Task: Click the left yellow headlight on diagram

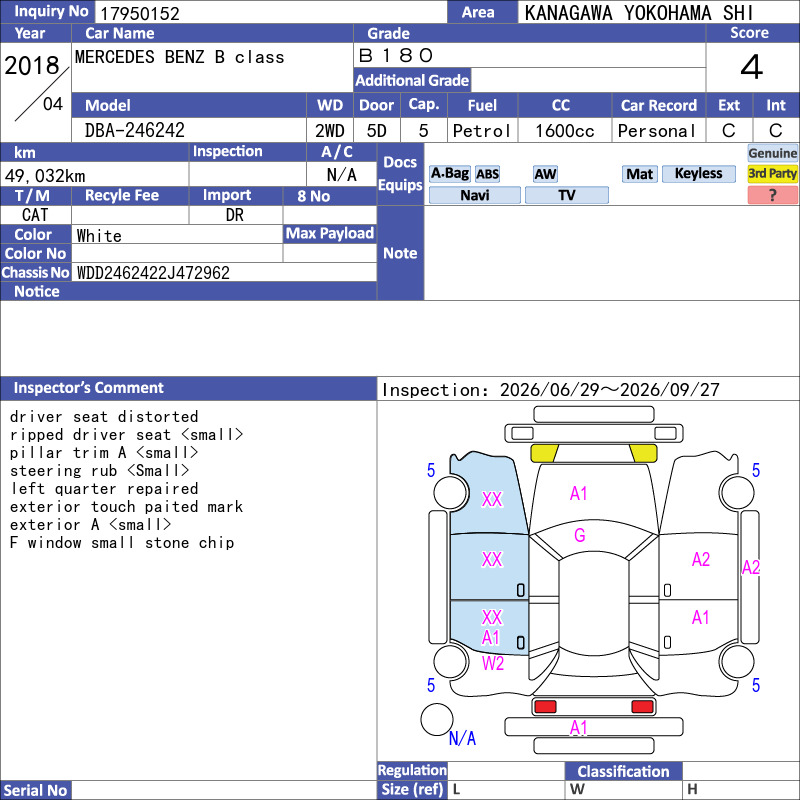Action: [x=544, y=453]
